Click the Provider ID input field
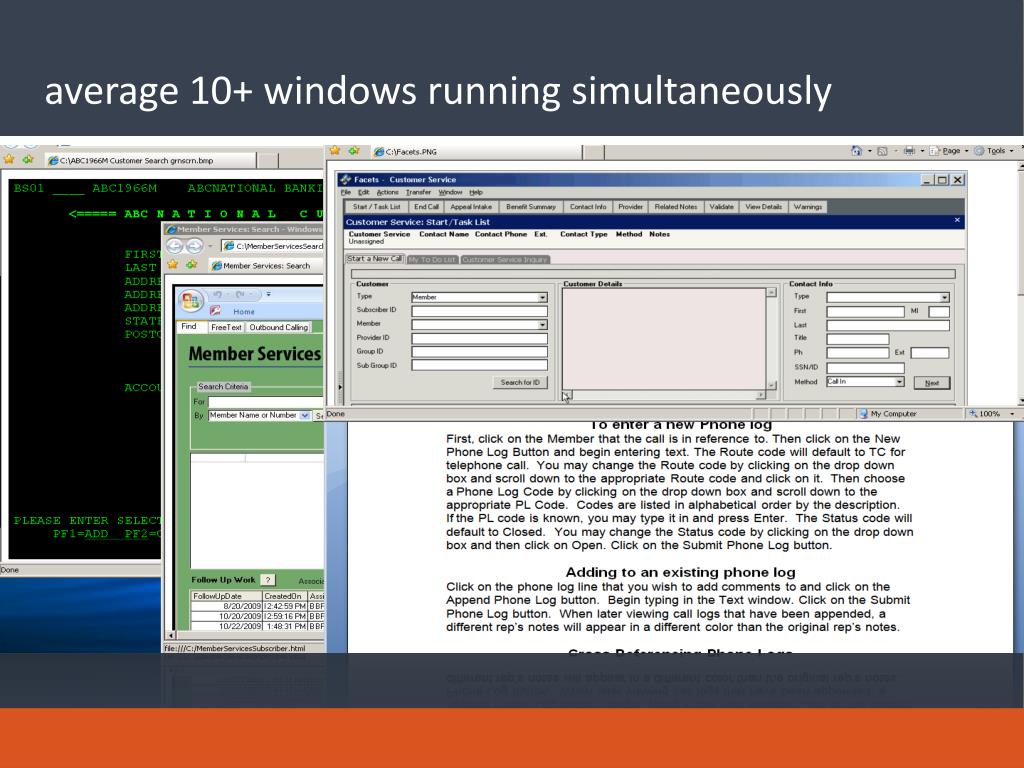The width and height of the screenshot is (1024, 768). 479,338
